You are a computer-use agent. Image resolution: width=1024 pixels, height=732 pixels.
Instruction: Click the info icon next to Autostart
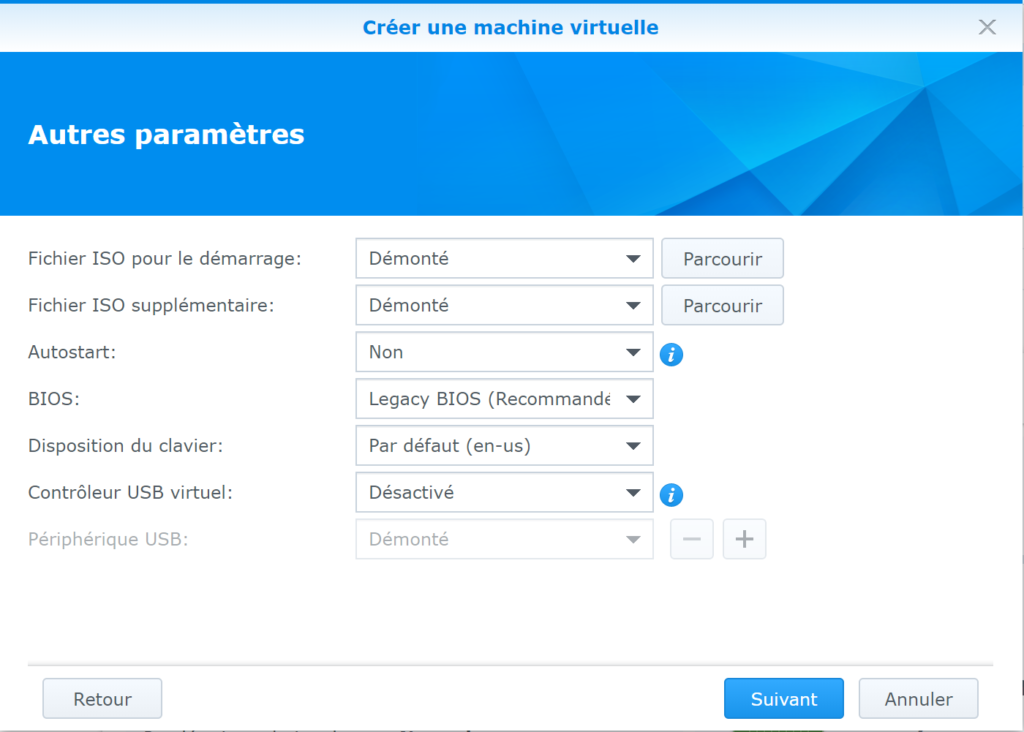tap(672, 354)
